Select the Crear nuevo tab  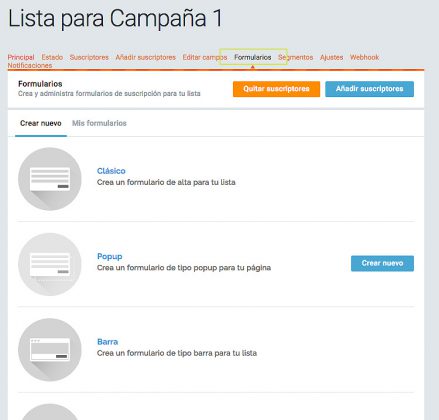(41, 123)
